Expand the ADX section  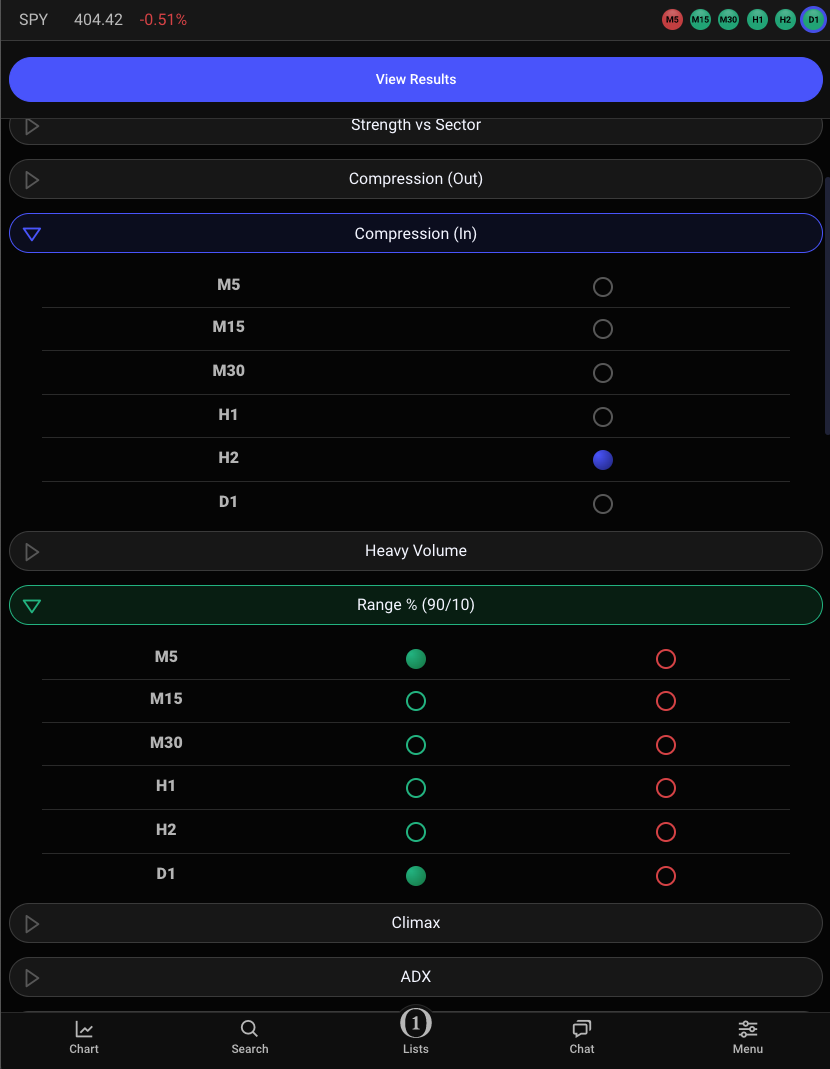(x=416, y=977)
